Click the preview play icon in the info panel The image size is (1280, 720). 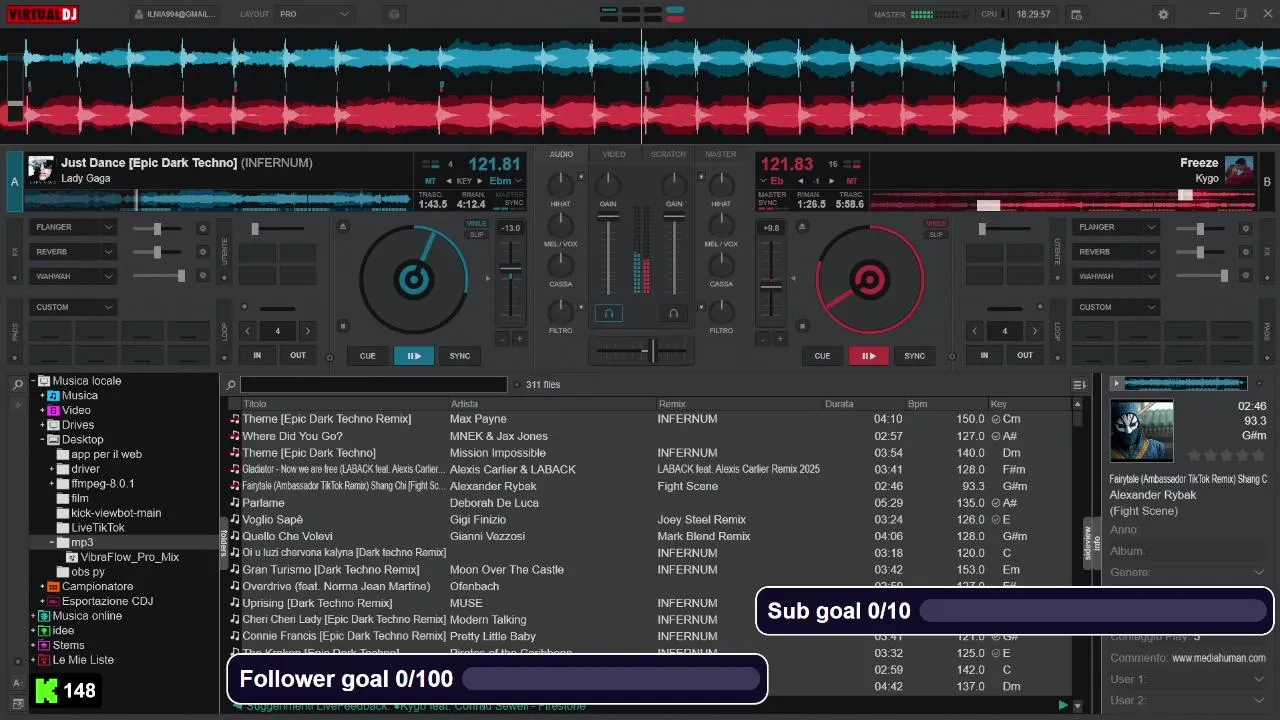[x=1116, y=383]
